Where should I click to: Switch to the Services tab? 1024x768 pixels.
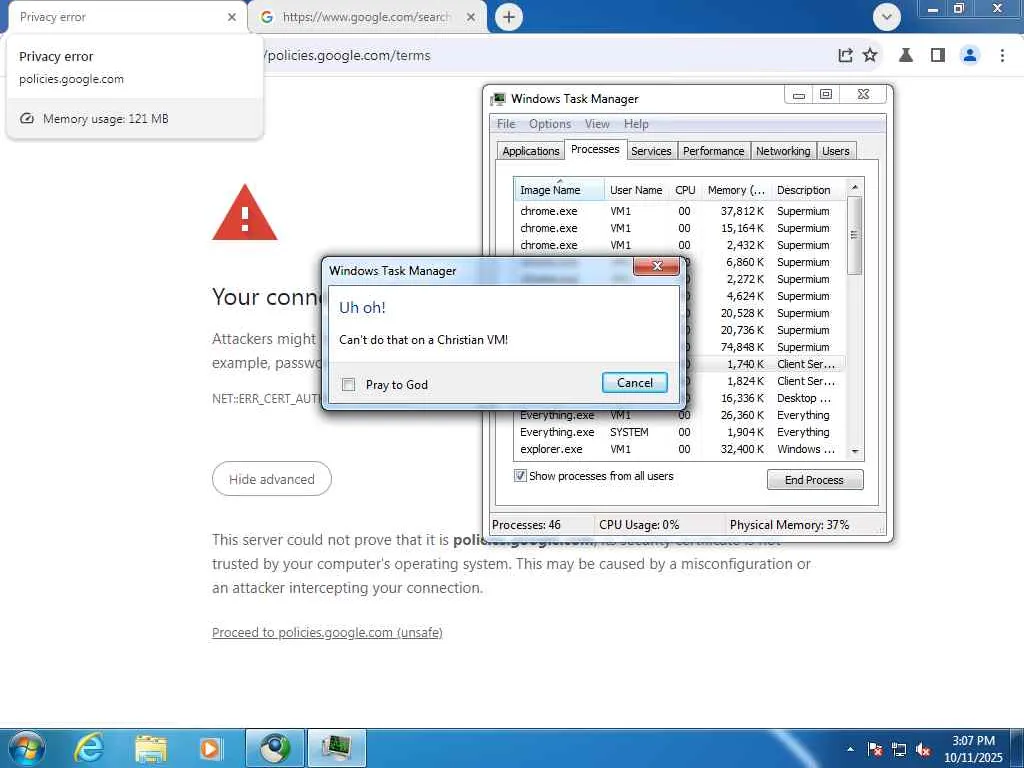[x=651, y=151]
